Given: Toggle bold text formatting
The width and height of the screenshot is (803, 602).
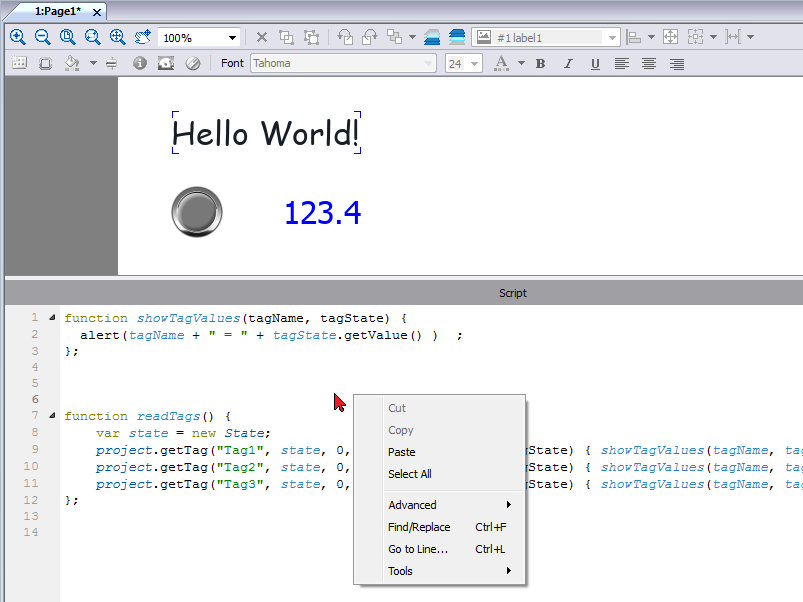Looking at the screenshot, I should click(541, 63).
